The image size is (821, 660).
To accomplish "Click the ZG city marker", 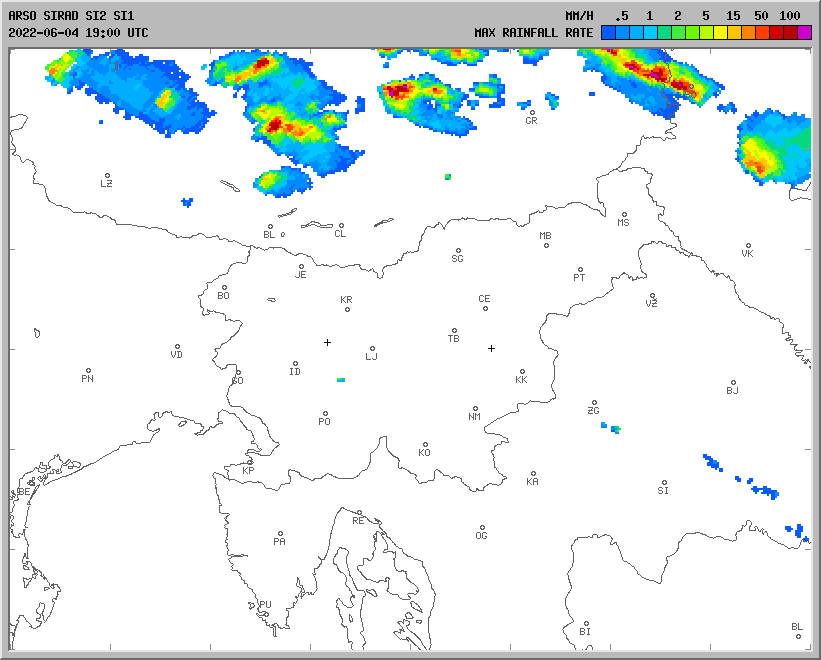I will (594, 403).
